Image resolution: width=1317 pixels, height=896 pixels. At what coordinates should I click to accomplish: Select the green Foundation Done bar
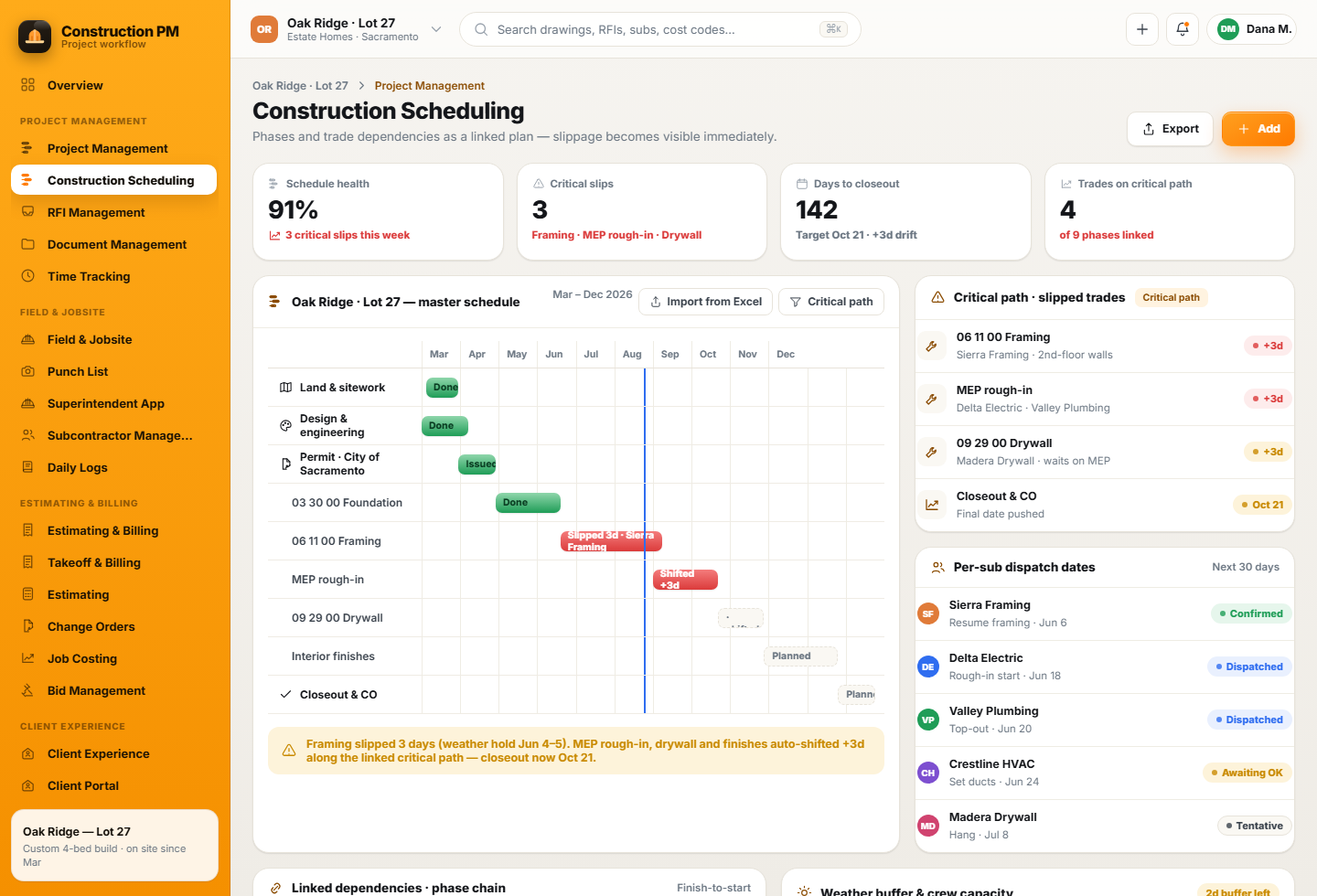[x=528, y=503]
